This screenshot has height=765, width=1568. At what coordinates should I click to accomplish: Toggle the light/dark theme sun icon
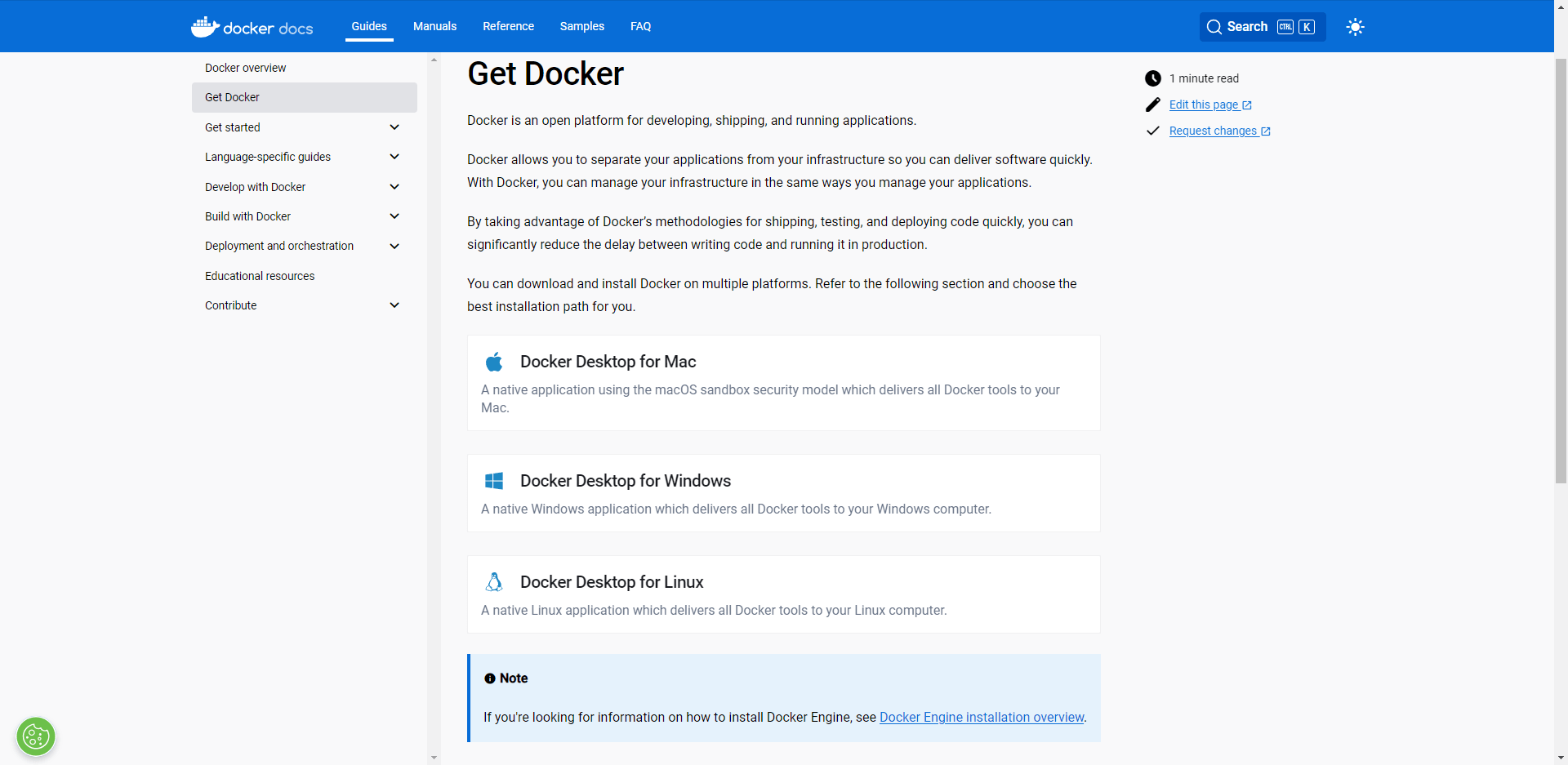pyautogui.click(x=1355, y=27)
